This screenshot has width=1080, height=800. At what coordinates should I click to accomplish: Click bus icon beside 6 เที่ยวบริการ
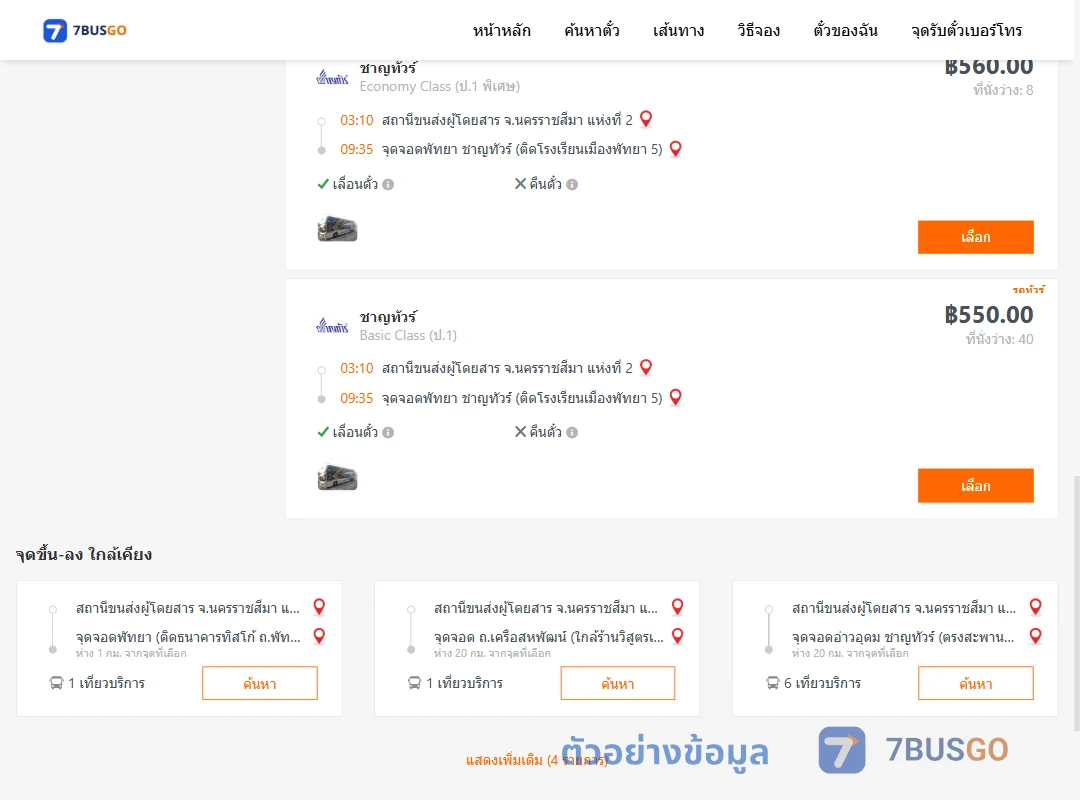(773, 683)
